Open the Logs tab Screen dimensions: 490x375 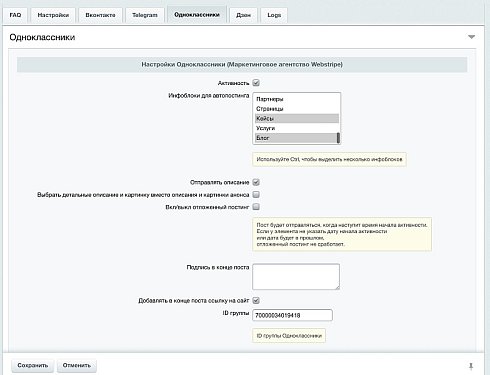(x=274, y=15)
